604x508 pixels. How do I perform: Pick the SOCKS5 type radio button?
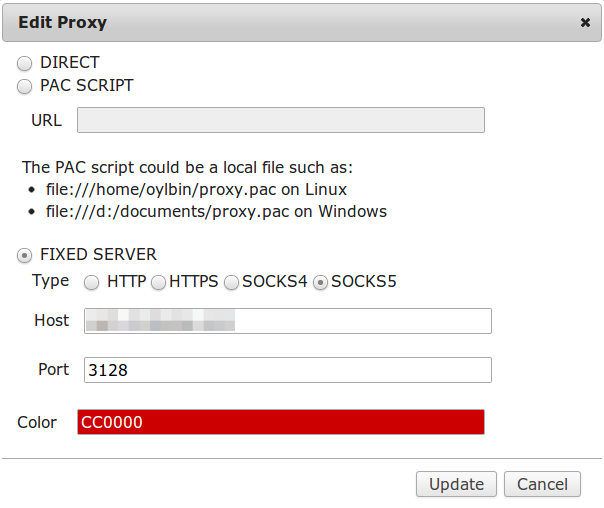320,282
